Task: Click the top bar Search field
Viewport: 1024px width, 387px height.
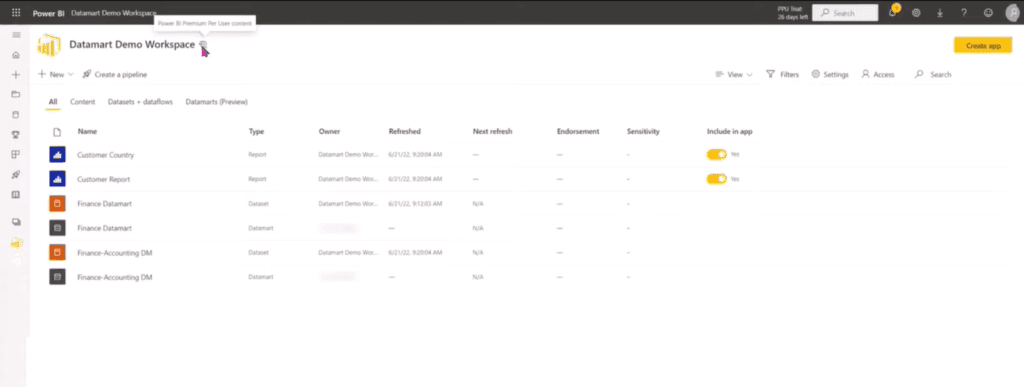Action: (845, 13)
